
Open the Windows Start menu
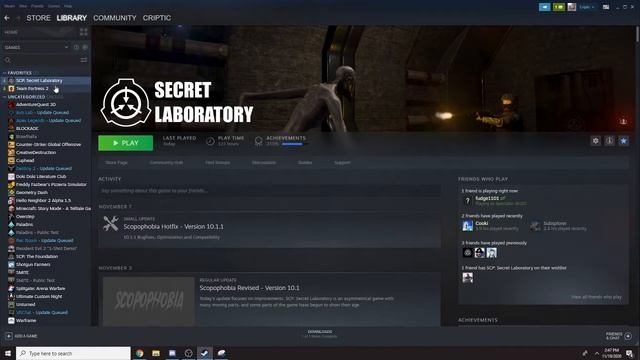coord(8,353)
